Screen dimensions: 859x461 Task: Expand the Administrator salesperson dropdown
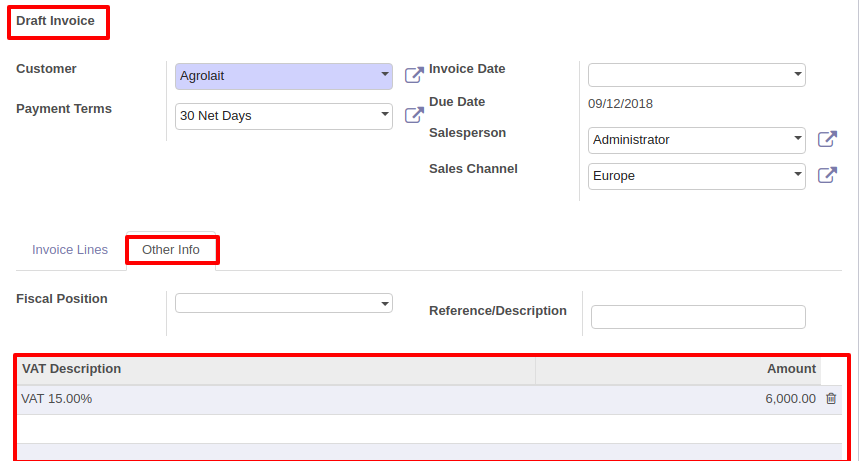pyautogui.click(x=697, y=140)
